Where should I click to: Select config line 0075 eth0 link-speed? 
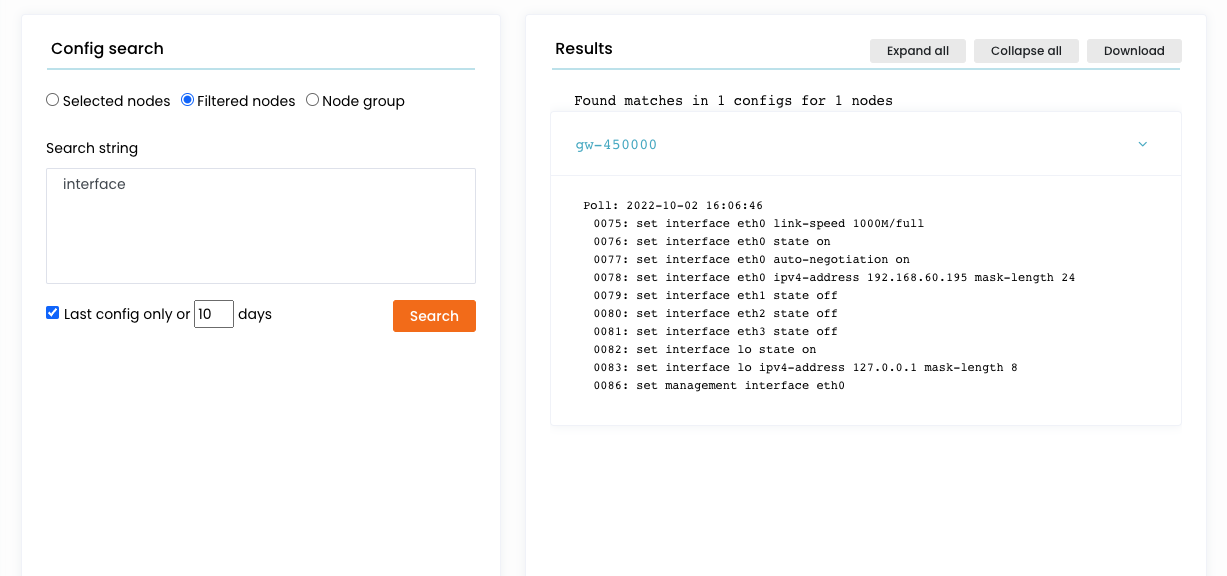click(x=758, y=224)
